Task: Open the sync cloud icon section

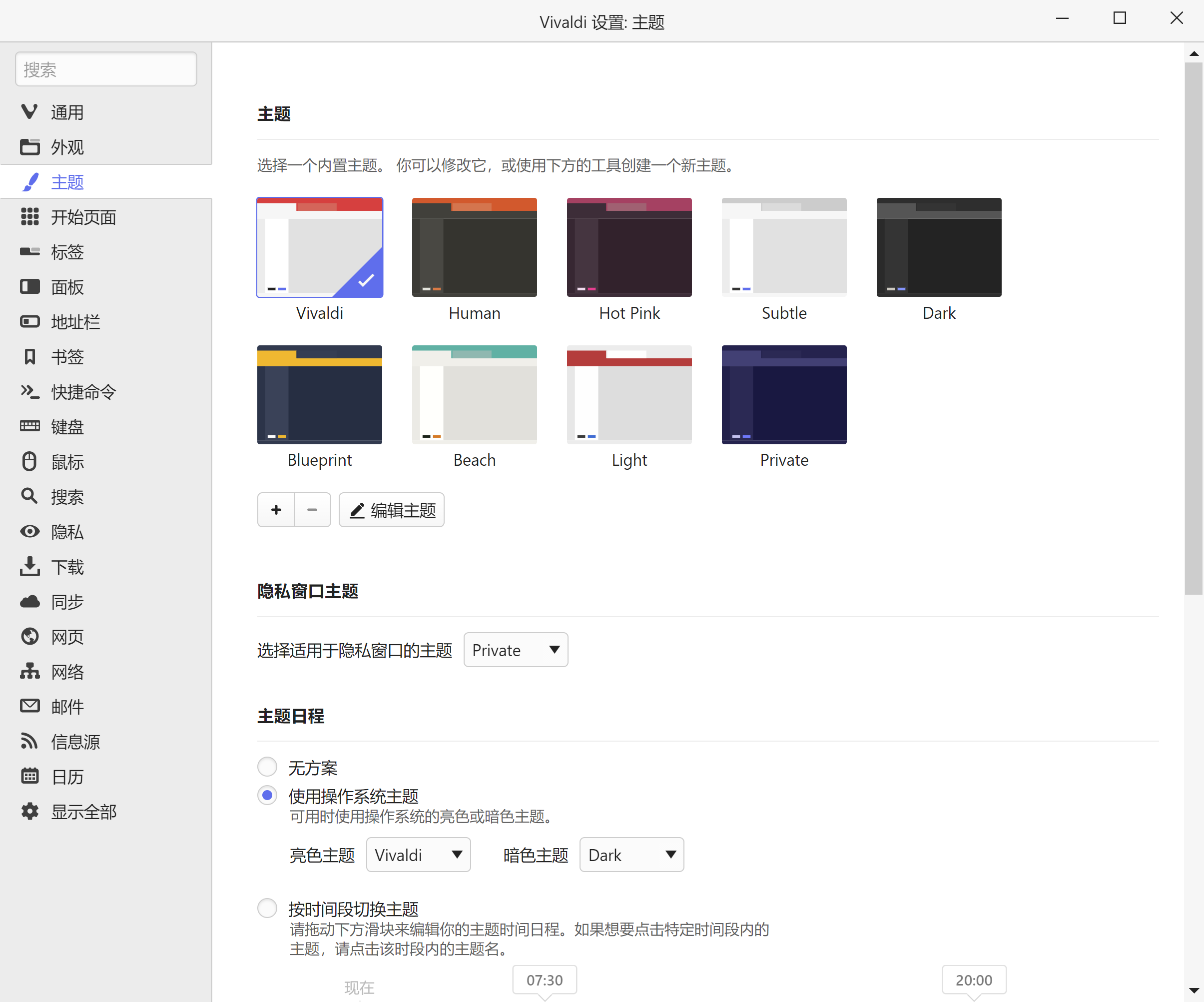Action: coord(30,601)
